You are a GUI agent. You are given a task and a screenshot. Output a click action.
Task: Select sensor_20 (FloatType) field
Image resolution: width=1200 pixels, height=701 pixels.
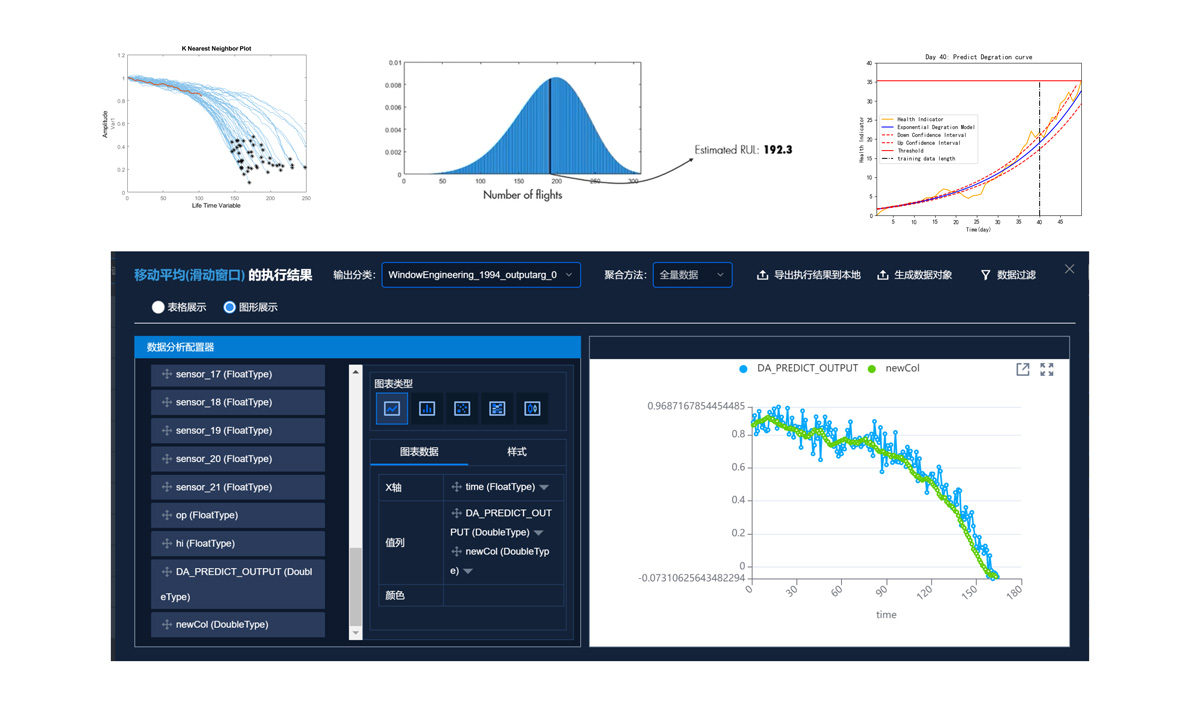pos(238,459)
